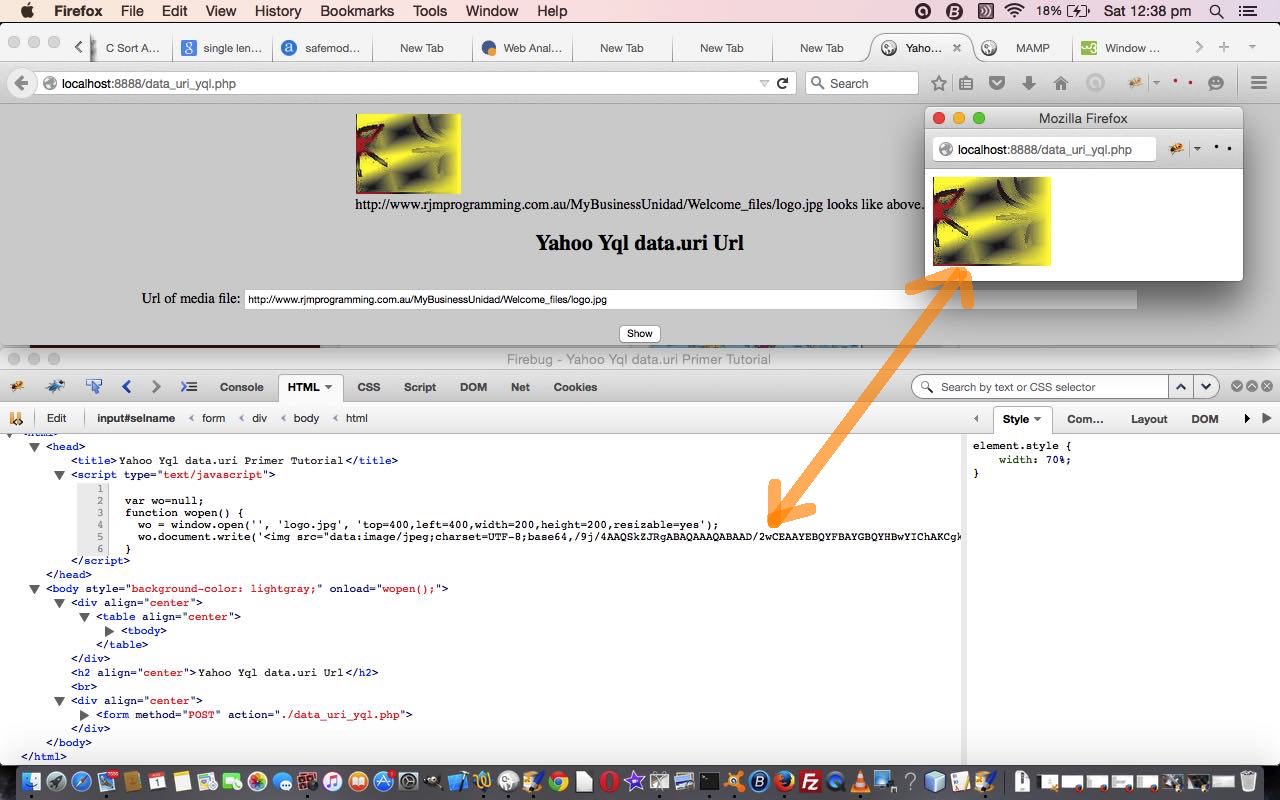Image resolution: width=1280 pixels, height=800 pixels.
Task: Click the Edit button in Firebug
Action: [57, 419]
